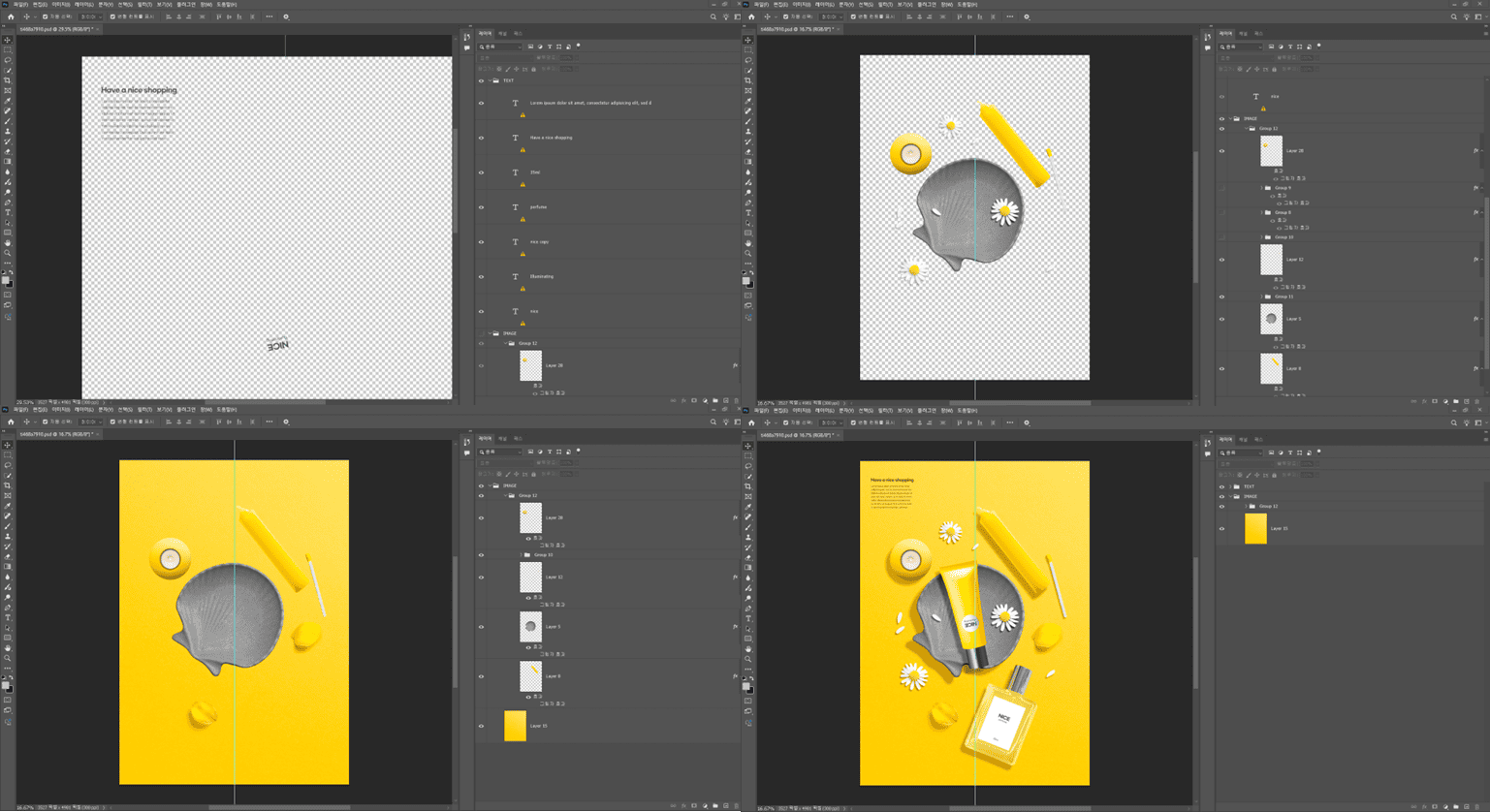Select the Eyedropper tool in bottom-left window
This screenshot has height=812, width=1490.
(x=8, y=506)
